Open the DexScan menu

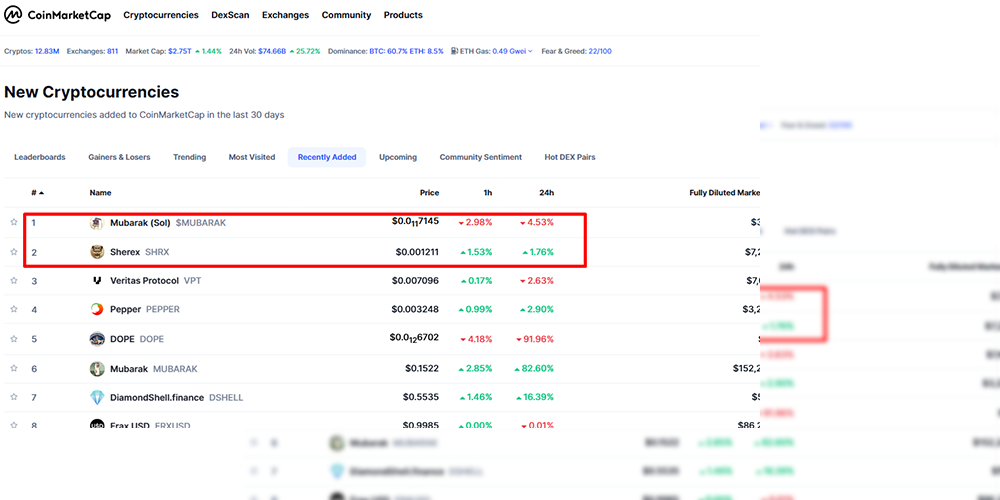coord(230,15)
